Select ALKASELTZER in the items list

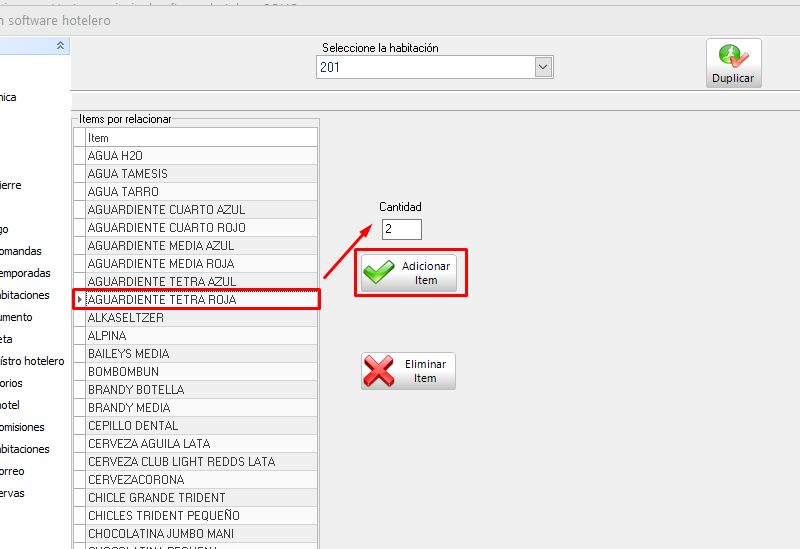tap(200, 318)
